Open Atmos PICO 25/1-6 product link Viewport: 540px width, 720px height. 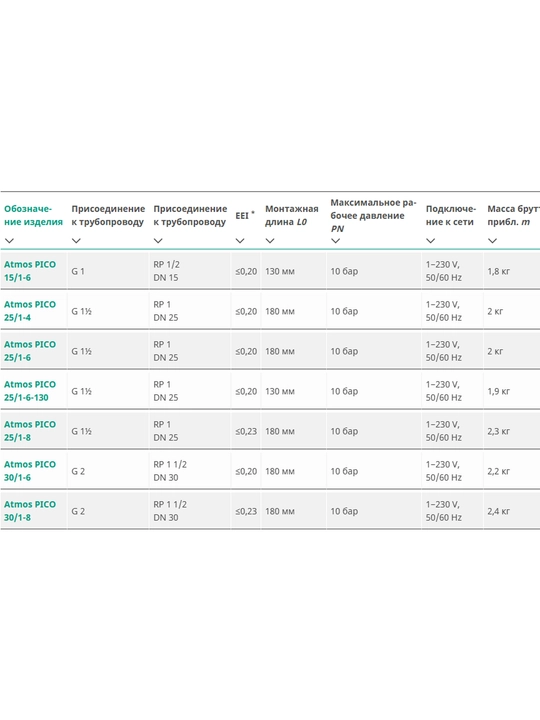coord(30,351)
